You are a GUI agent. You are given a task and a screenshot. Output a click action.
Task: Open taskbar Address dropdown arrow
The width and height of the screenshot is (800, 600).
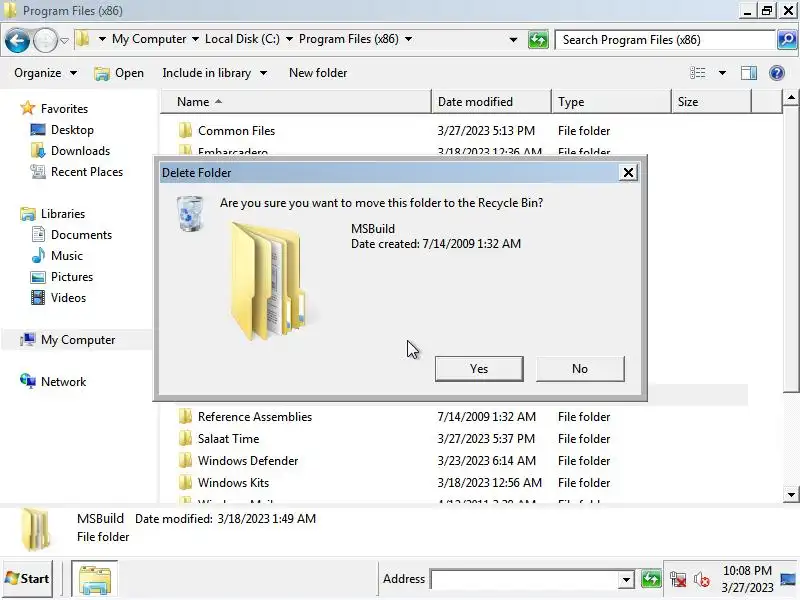point(626,580)
